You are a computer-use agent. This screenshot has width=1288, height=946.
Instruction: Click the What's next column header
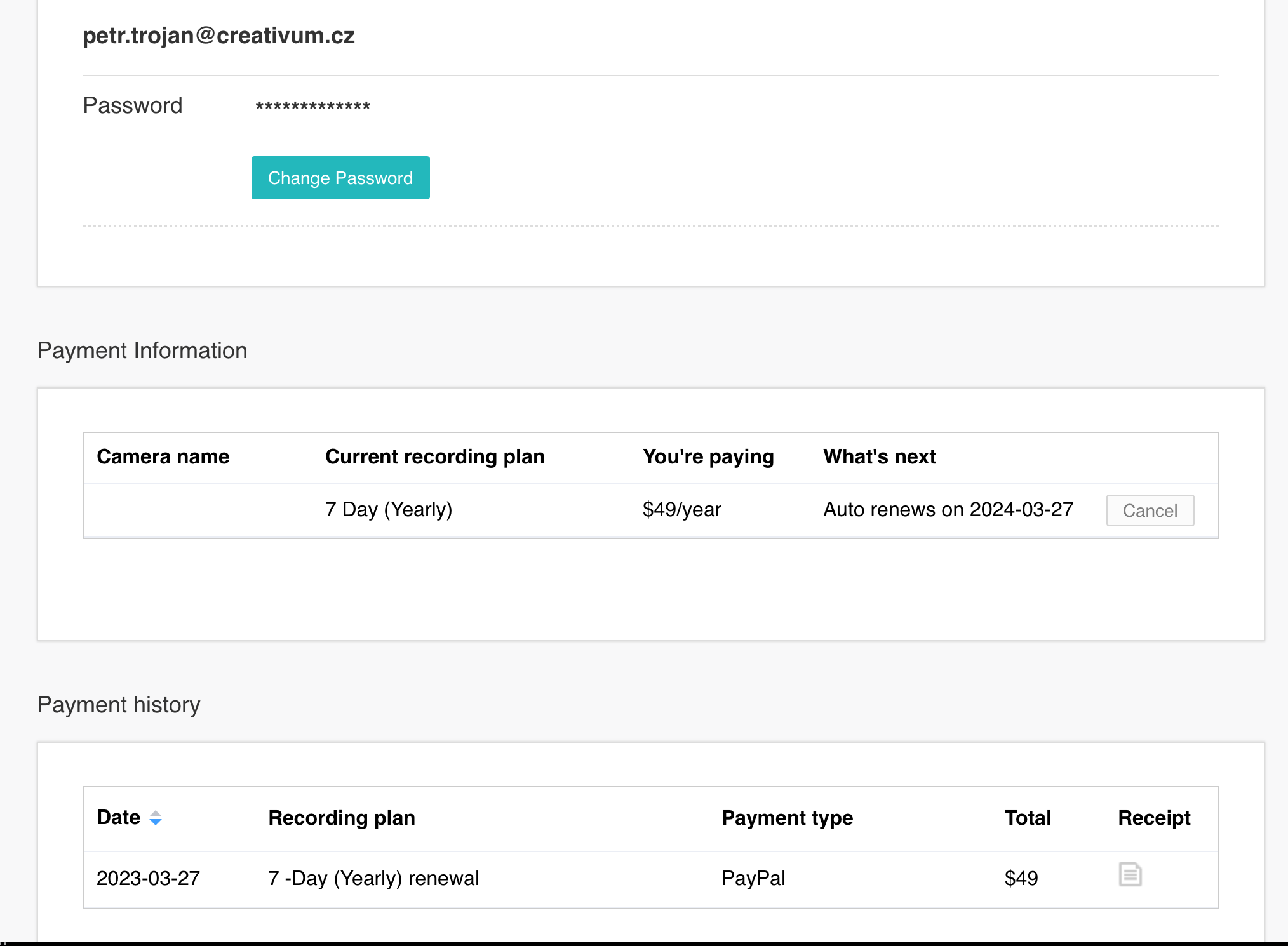click(x=880, y=457)
